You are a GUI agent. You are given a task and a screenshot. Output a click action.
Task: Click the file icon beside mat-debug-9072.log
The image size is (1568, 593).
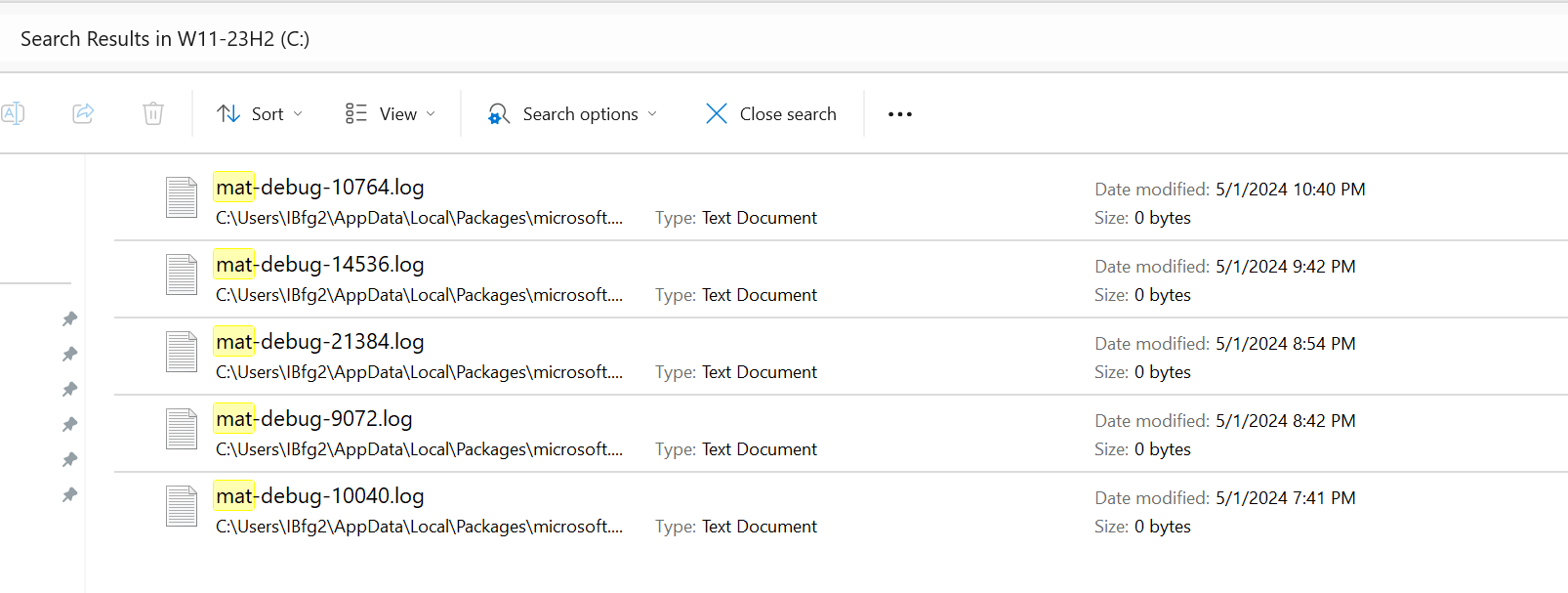tap(182, 429)
